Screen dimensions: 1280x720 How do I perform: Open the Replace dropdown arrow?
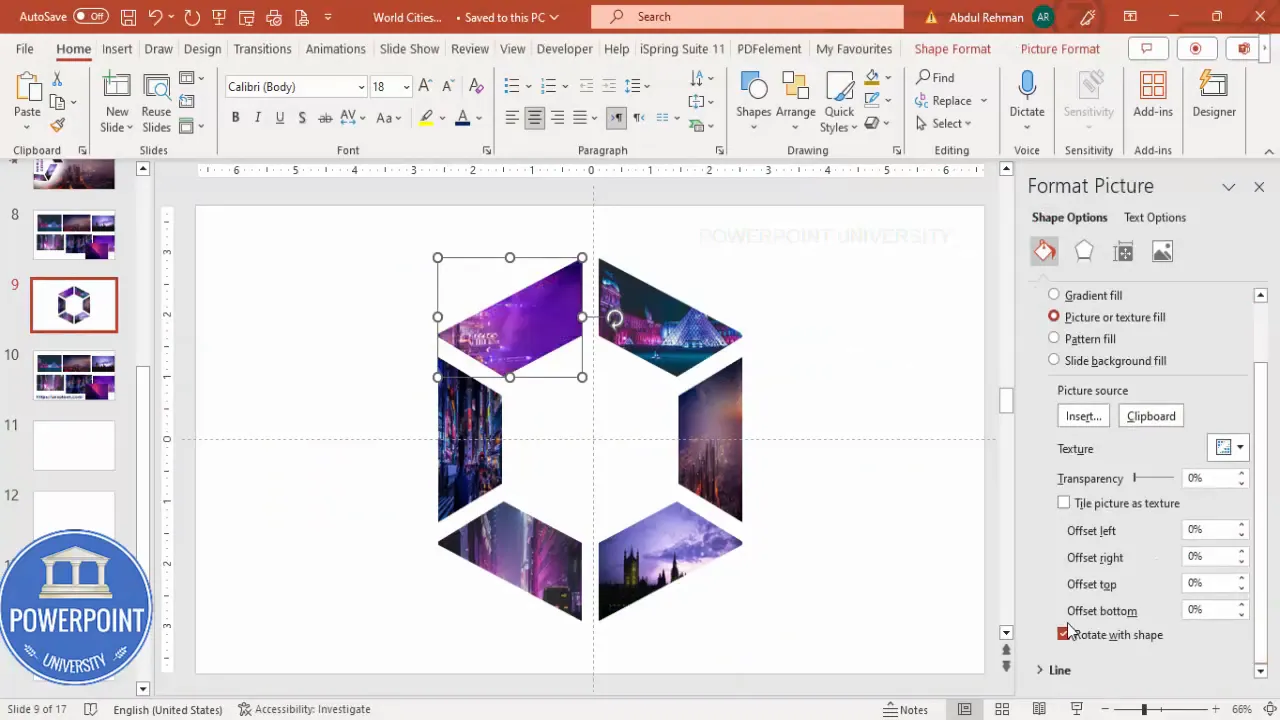coord(984,101)
